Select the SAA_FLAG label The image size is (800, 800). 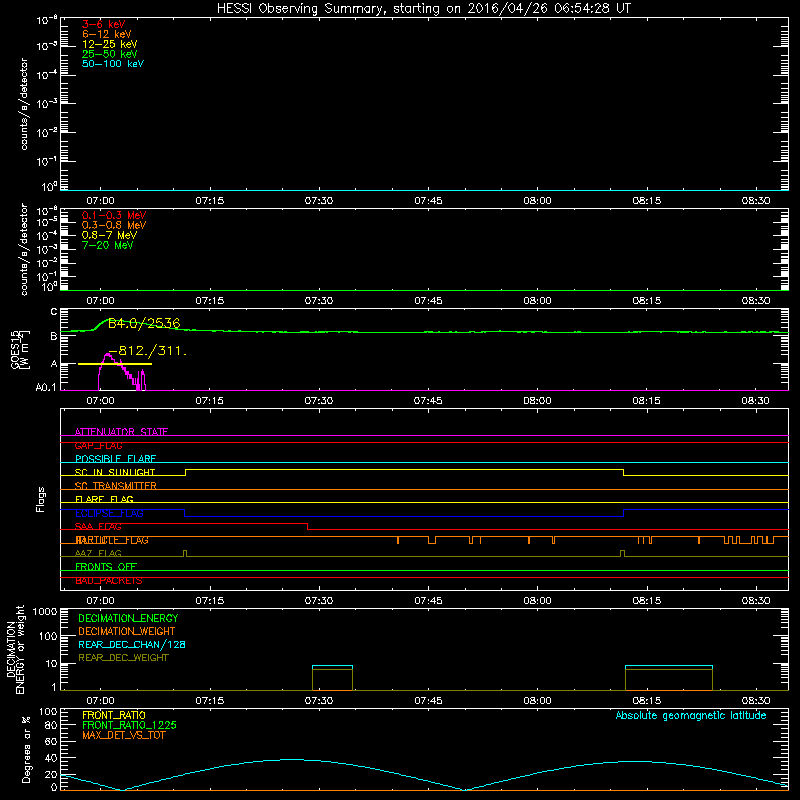[x=98, y=527]
